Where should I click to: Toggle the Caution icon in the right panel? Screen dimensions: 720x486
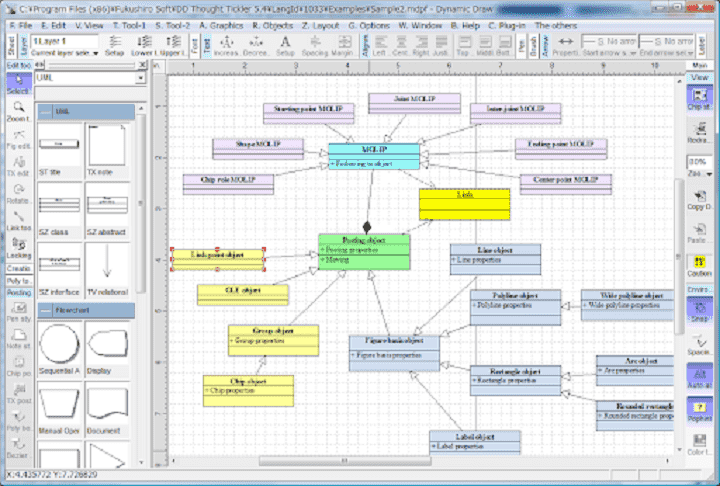699,266
